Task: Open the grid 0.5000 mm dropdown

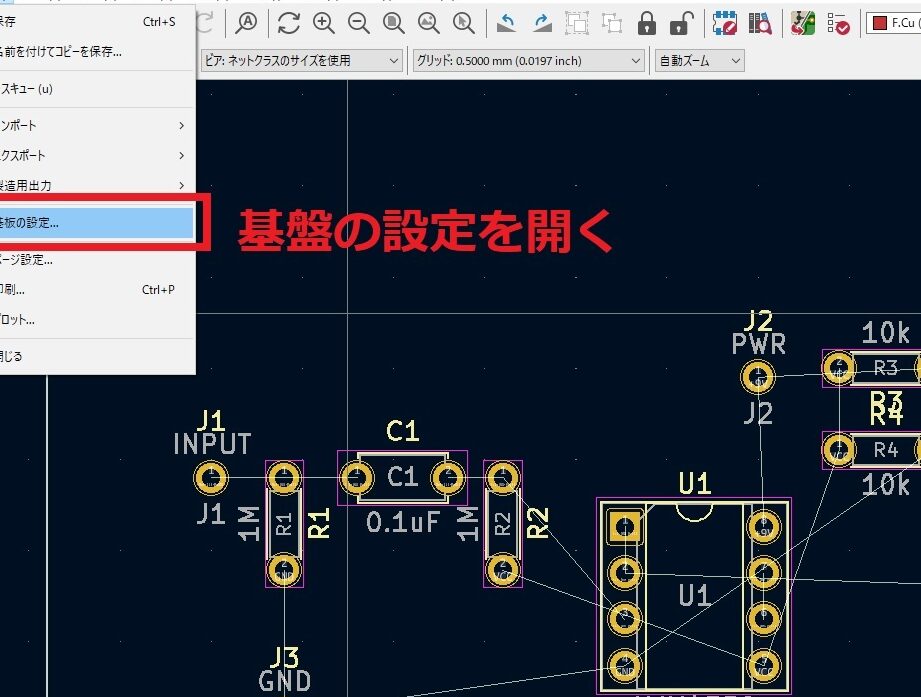Action: pos(528,61)
